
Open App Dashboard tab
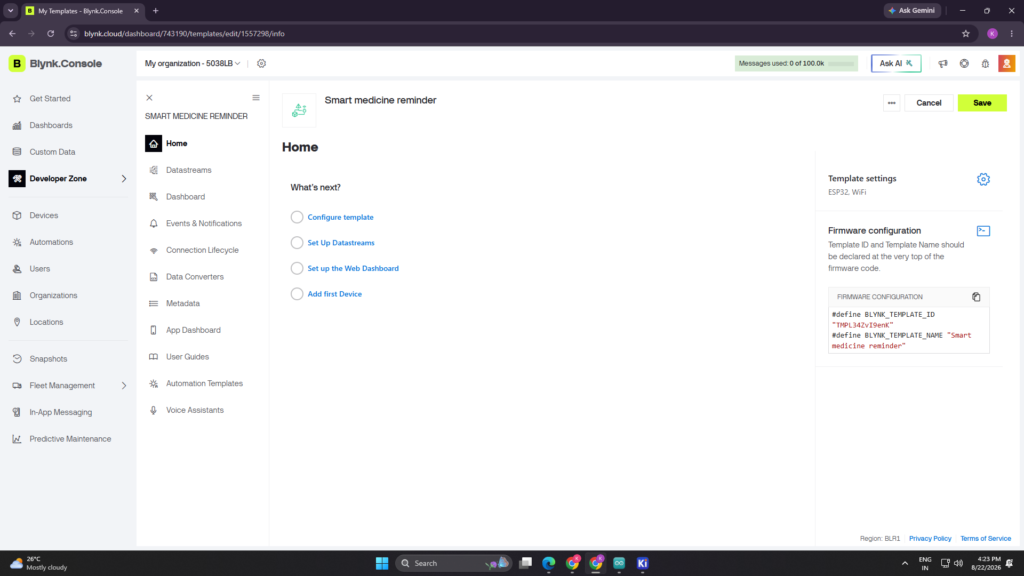[193, 330]
